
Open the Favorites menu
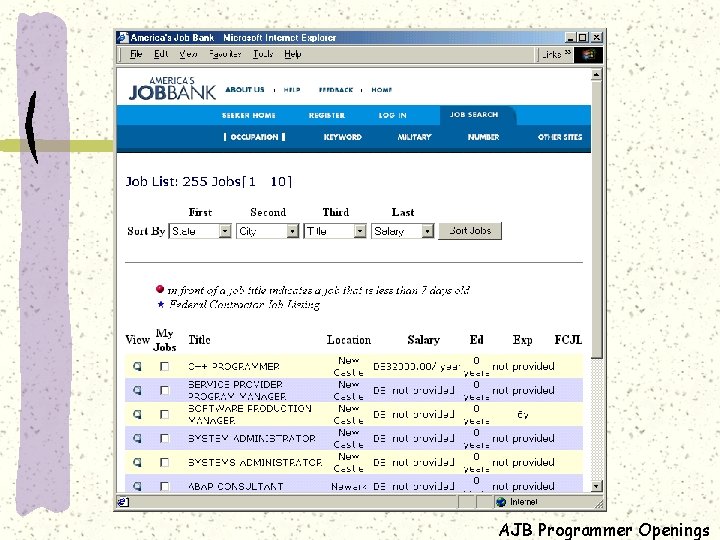[225, 54]
